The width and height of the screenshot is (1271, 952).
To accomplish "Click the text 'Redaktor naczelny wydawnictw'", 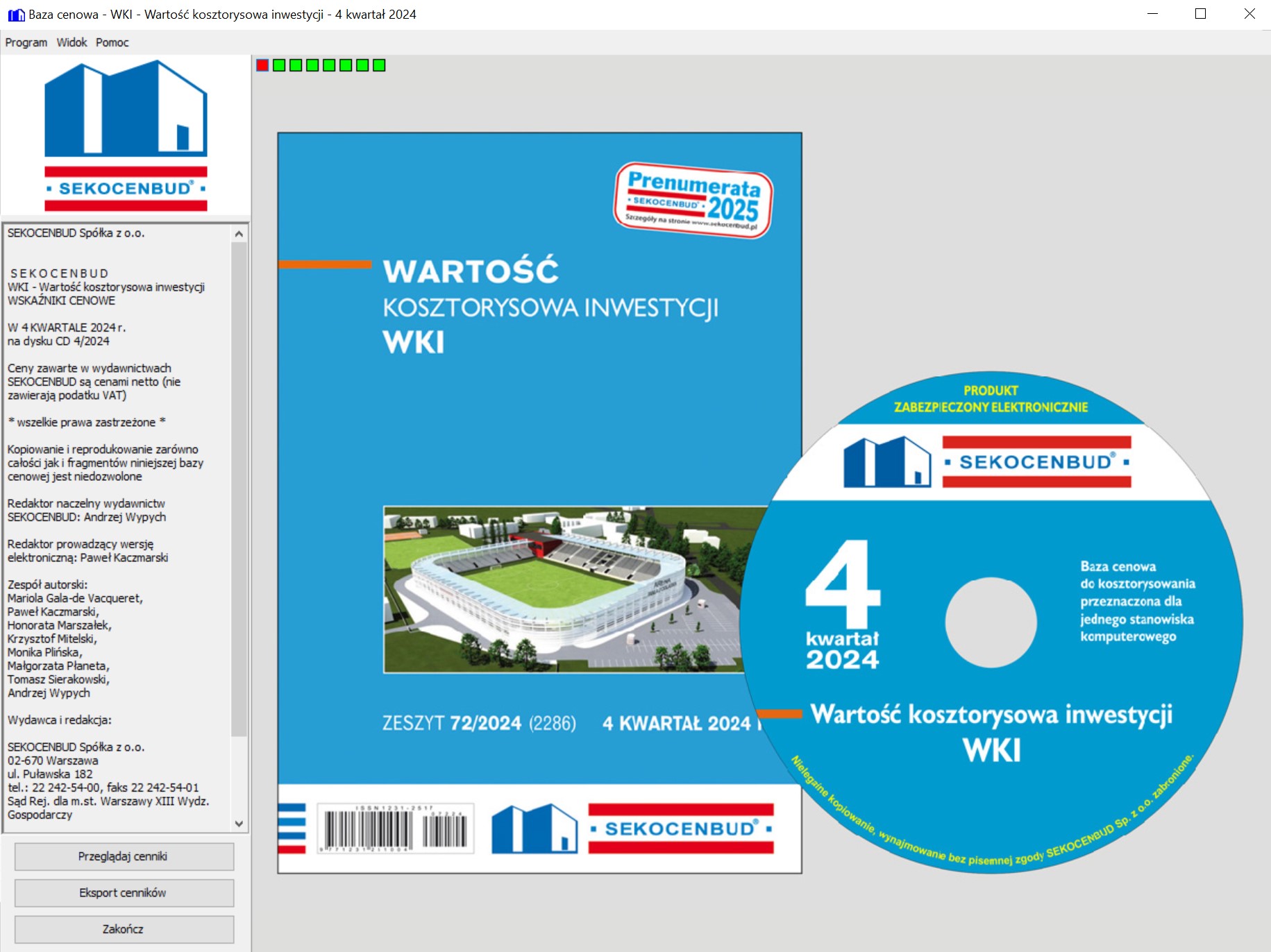I will tap(86, 503).
